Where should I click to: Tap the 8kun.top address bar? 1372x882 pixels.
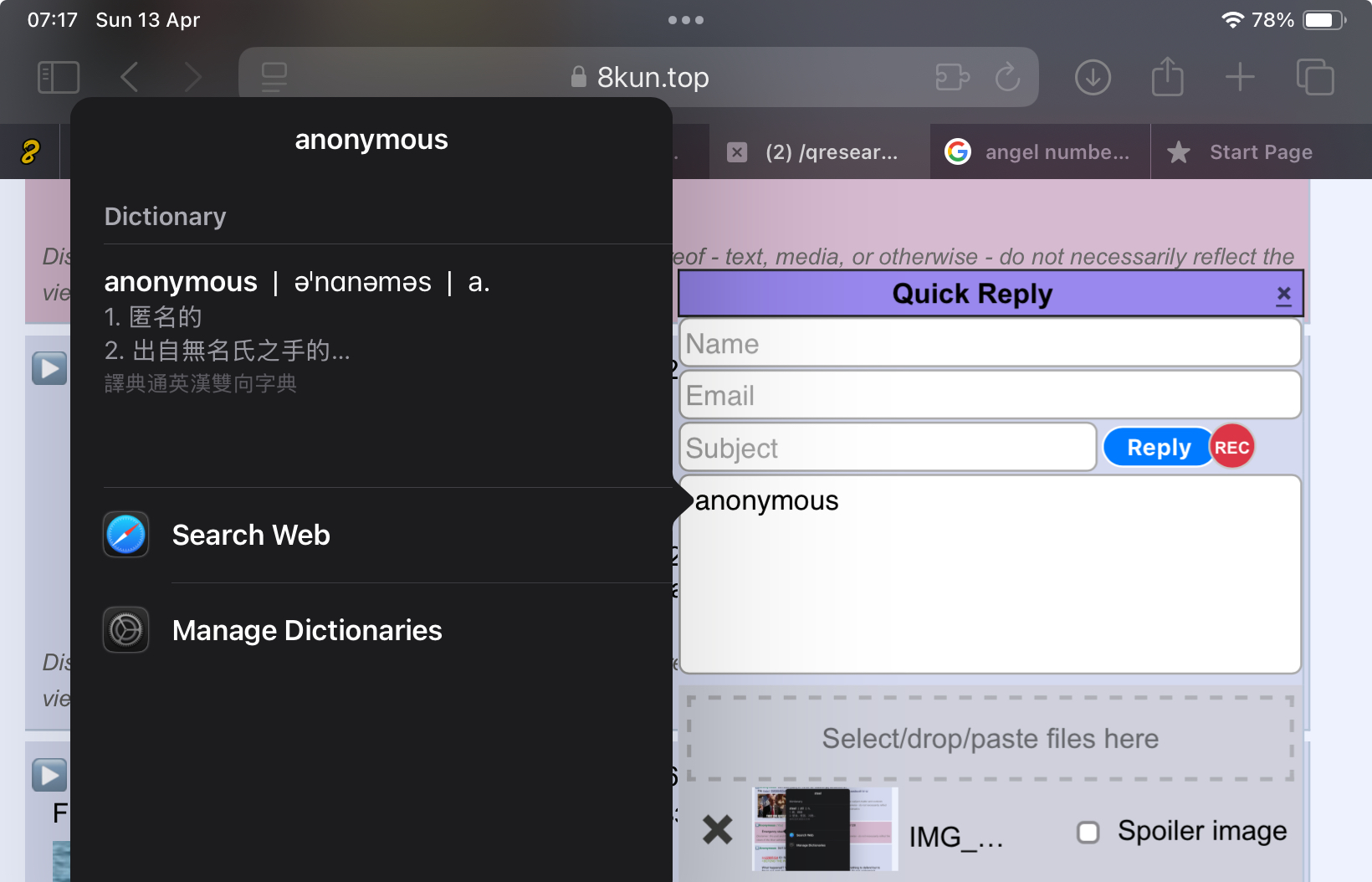click(x=639, y=77)
